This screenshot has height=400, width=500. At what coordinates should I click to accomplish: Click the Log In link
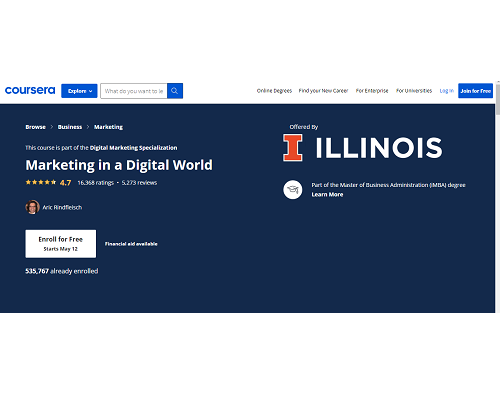tap(447, 91)
